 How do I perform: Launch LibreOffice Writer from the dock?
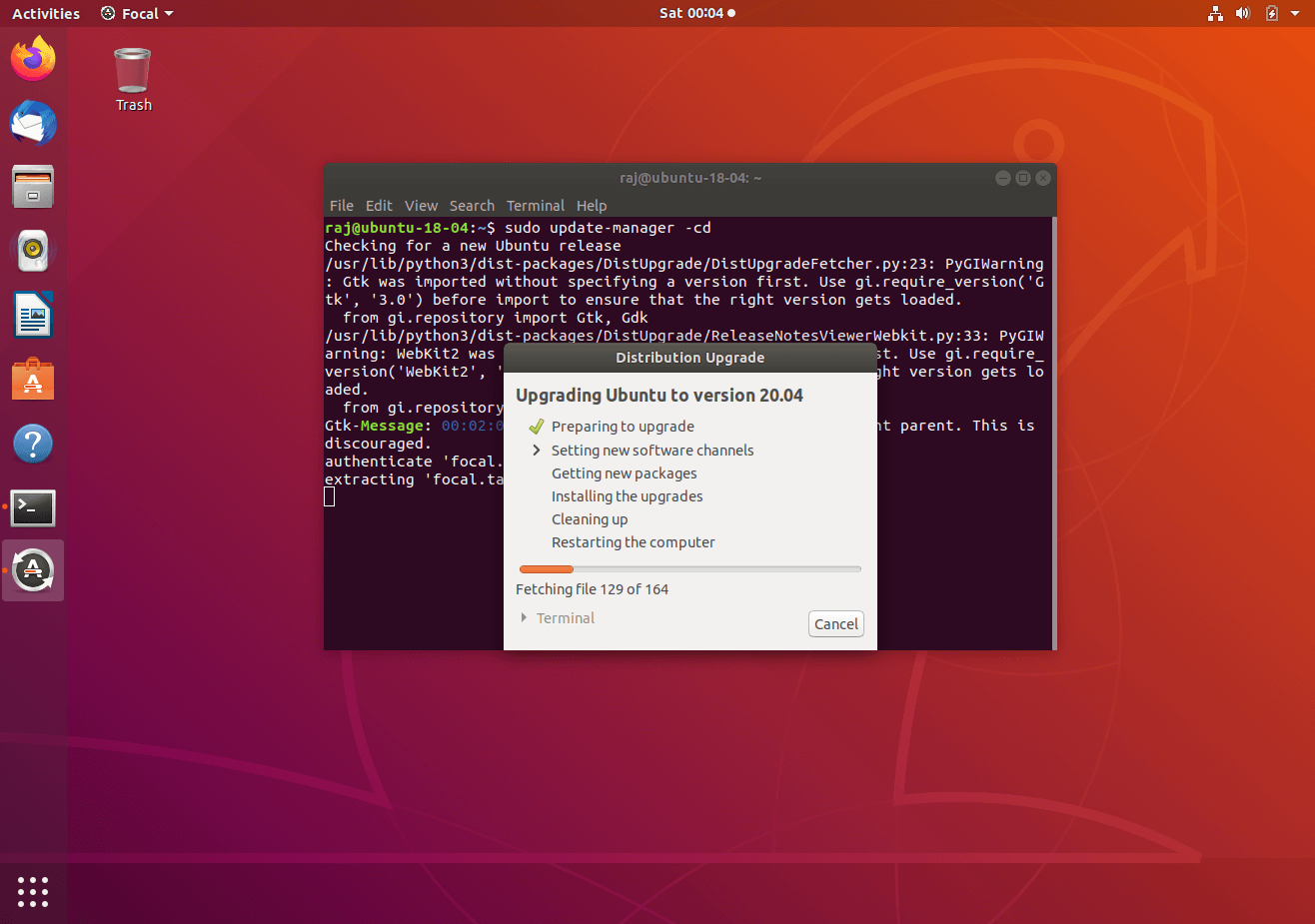tap(33, 316)
